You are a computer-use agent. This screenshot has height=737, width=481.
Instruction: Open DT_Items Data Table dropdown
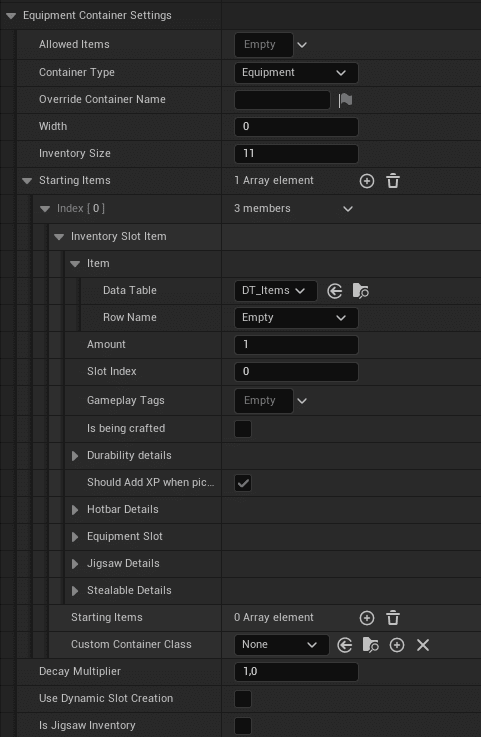point(276,291)
